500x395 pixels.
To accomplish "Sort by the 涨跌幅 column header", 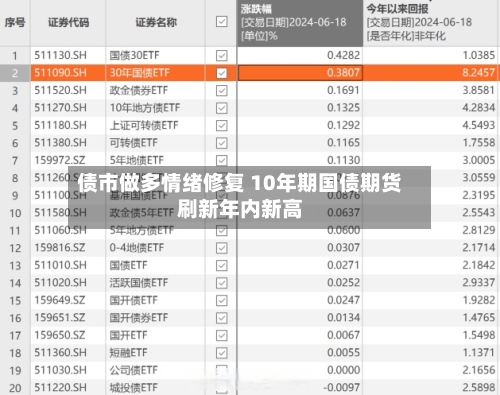I will (x=300, y=23).
